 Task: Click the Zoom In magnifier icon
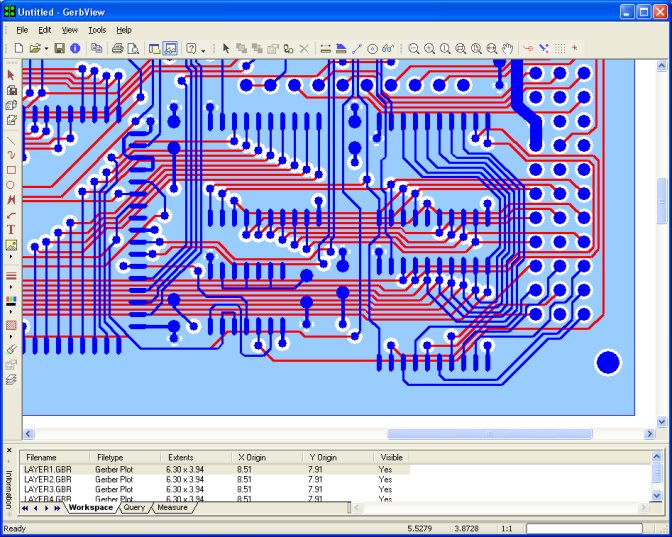point(429,48)
